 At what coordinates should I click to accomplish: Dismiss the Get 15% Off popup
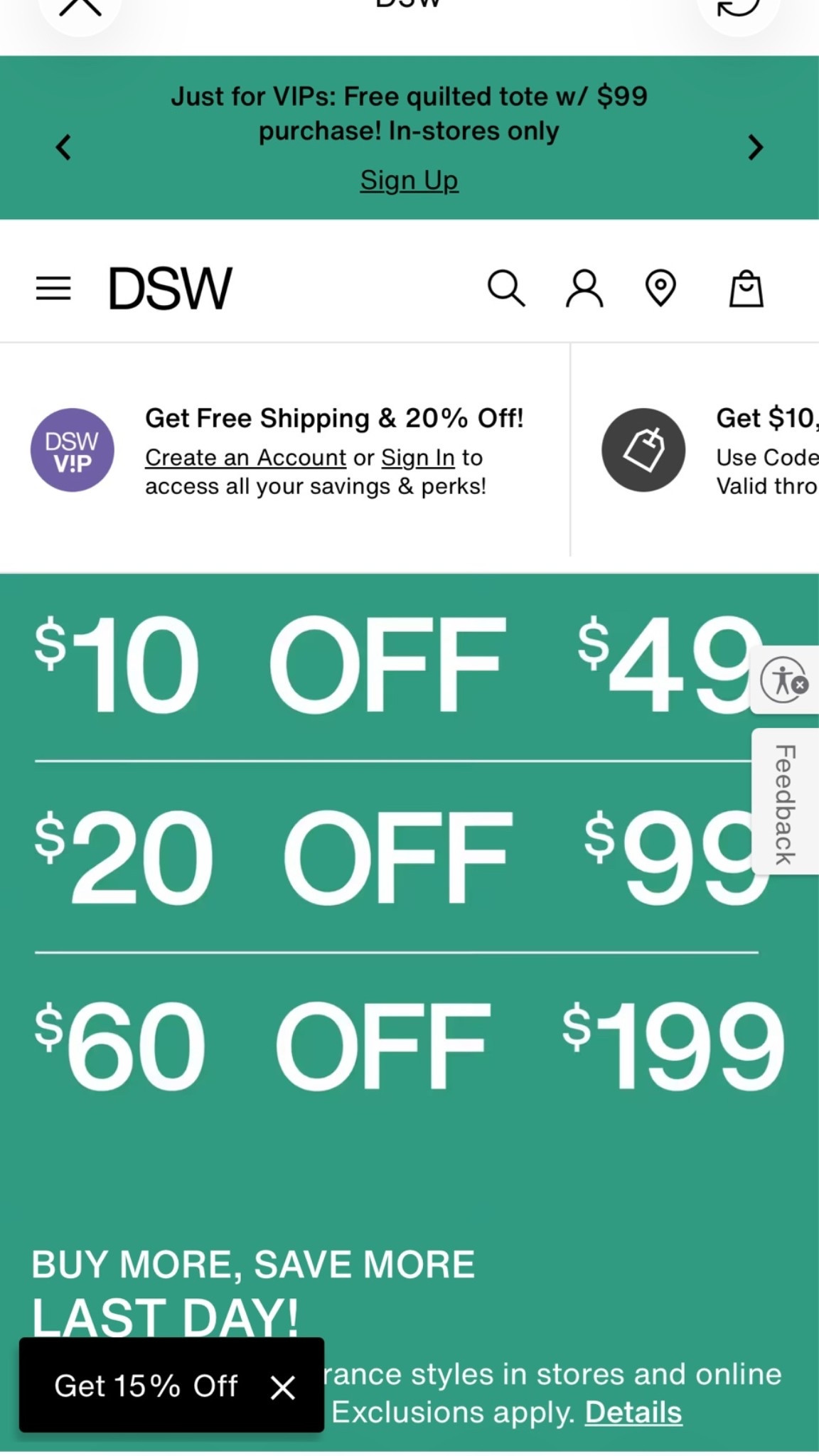(283, 1387)
